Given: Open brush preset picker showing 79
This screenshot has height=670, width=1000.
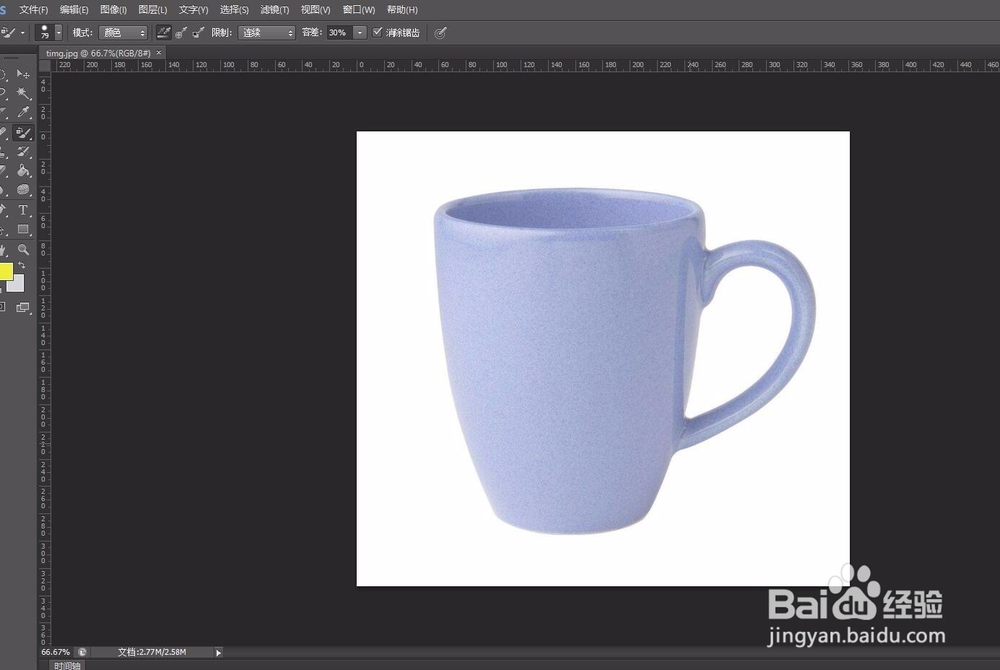Looking at the screenshot, I should [48, 33].
